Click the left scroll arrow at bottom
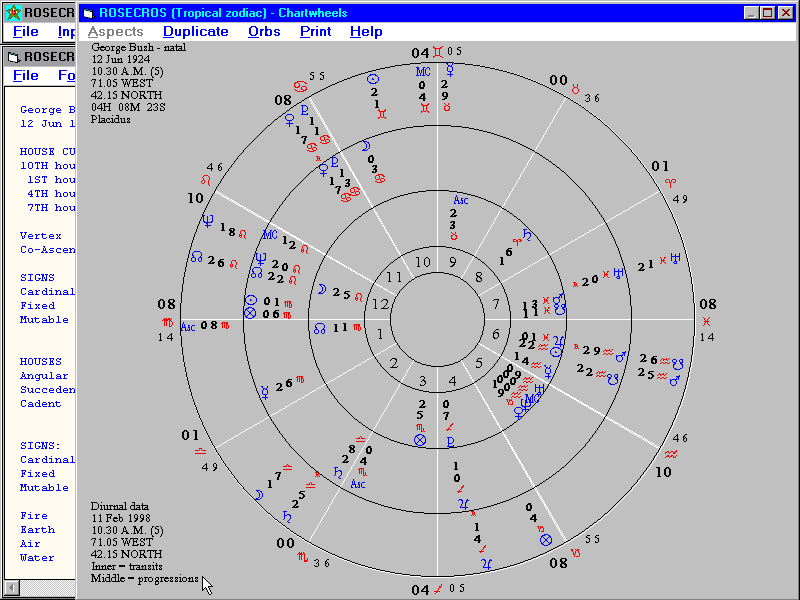The height and width of the screenshot is (600, 800). pyautogui.click(x=10, y=586)
